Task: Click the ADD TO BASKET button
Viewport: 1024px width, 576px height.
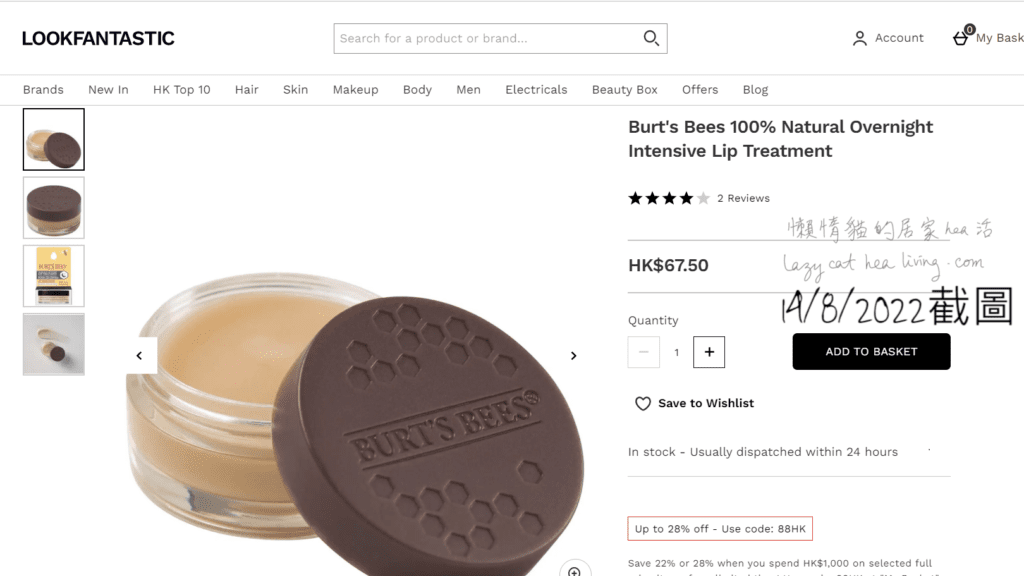Action: (x=871, y=352)
